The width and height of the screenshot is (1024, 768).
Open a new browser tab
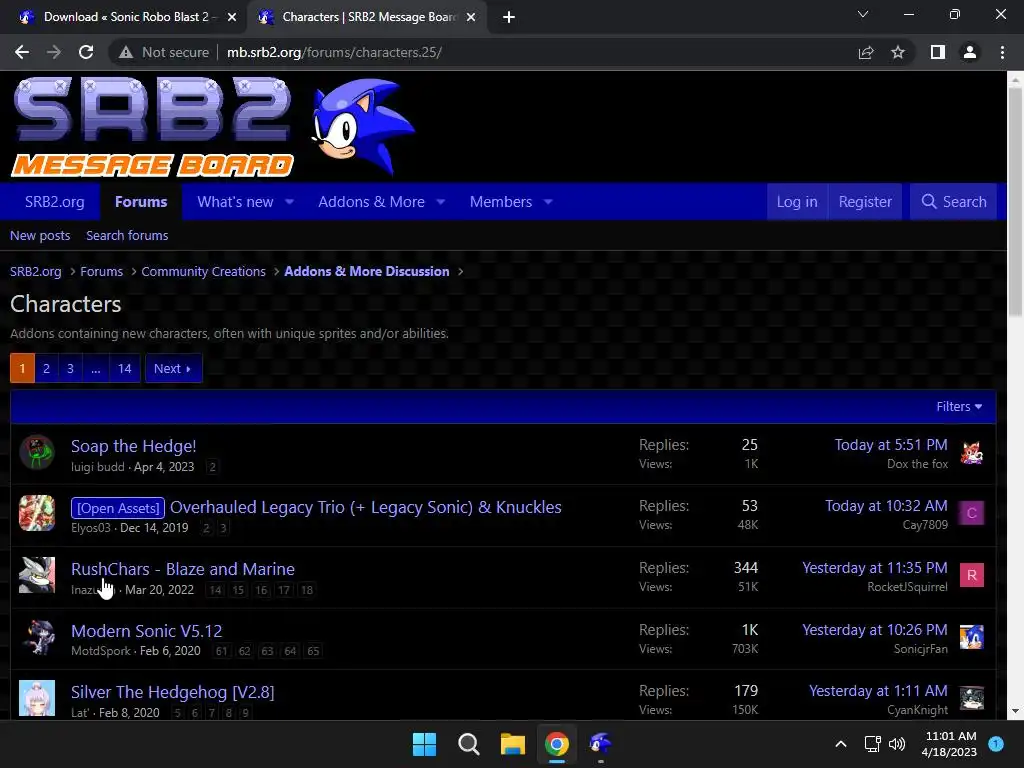point(509,17)
